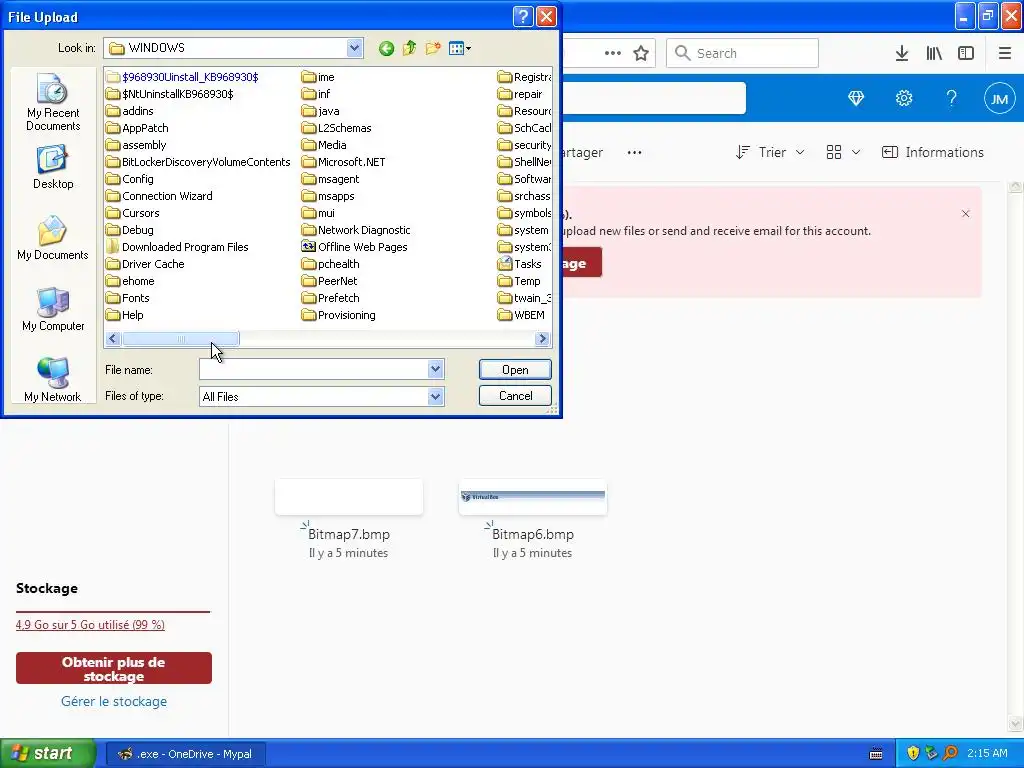Click the file list scroll right arrow
Viewport: 1024px width, 768px height.
tap(542, 339)
